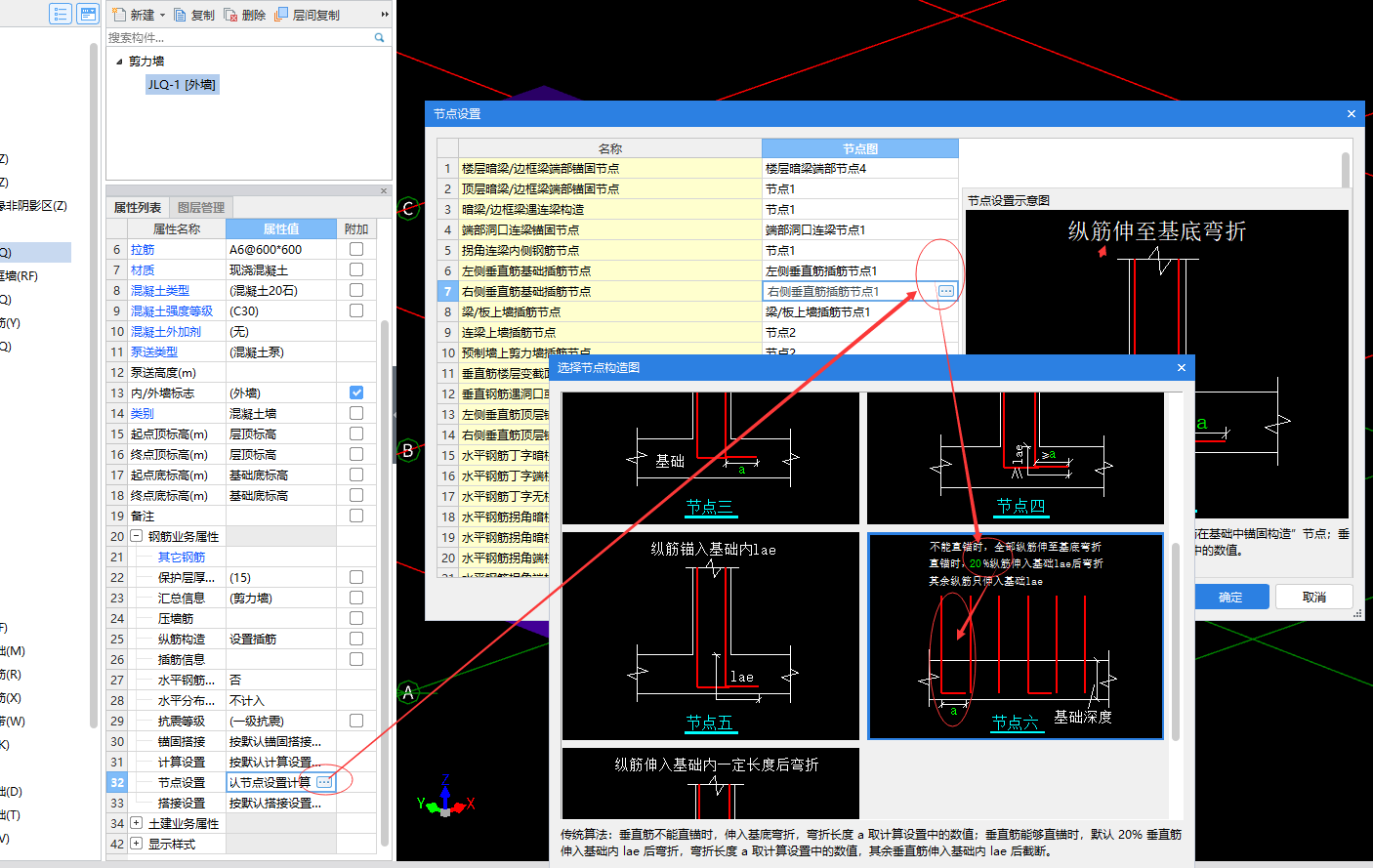Click axis marker C in viewport
1373x868 pixels.
tap(409, 208)
